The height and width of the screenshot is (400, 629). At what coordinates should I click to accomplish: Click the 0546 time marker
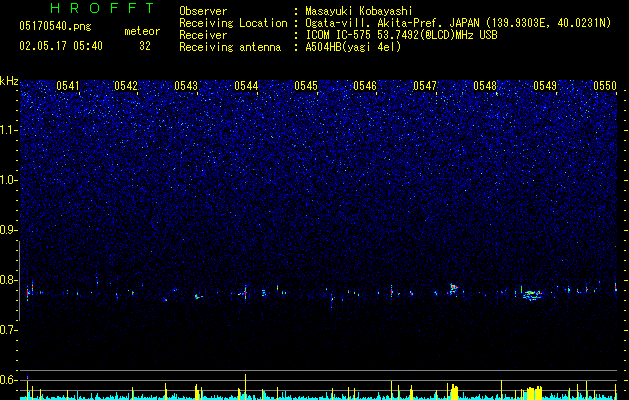point(365,86)
